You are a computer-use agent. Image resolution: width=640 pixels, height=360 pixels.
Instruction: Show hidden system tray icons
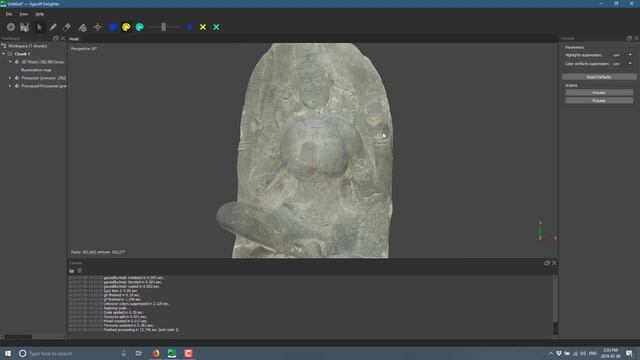coord(551,353)
